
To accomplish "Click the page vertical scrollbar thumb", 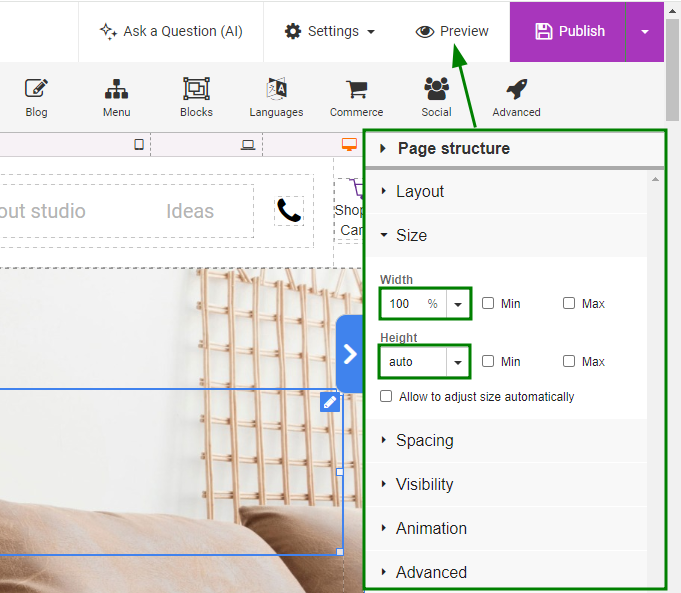I will coord(672,70).
